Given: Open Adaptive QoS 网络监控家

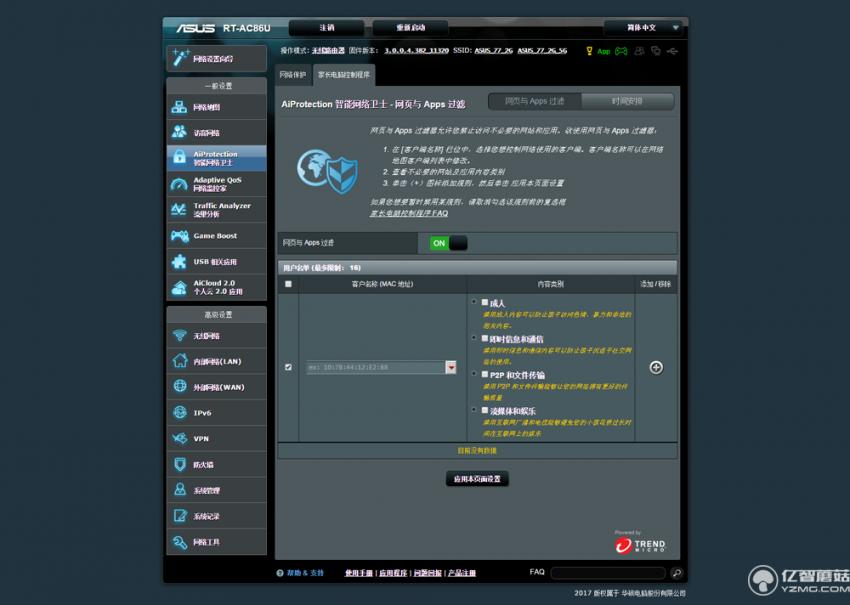Looking at the screenshot, I should pos(216,184).
